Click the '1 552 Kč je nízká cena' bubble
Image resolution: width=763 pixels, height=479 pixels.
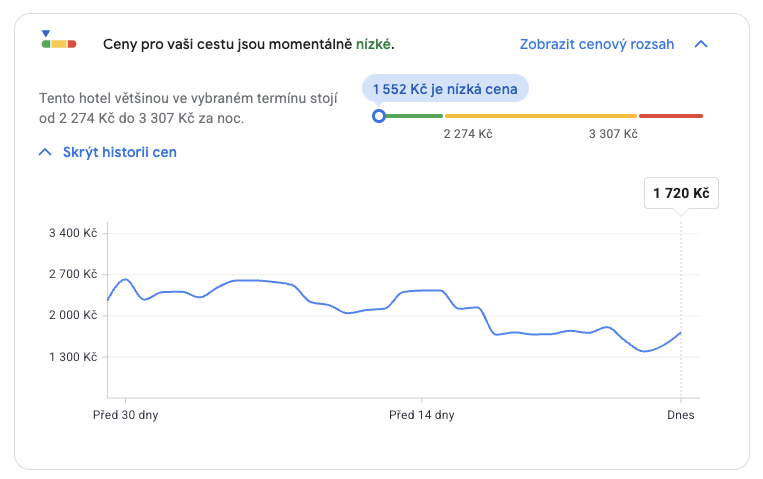point(445,90)
